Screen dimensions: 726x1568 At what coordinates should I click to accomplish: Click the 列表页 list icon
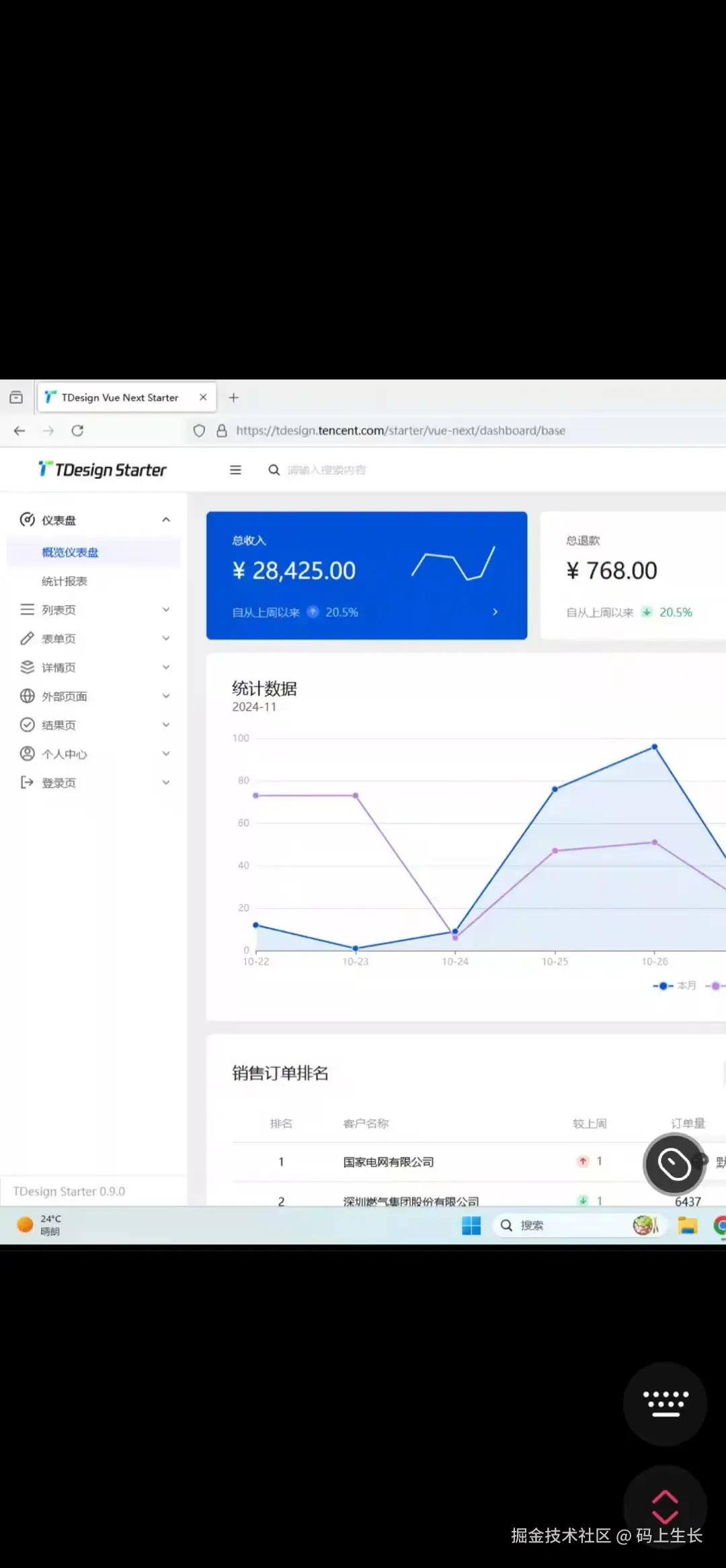[x=28, y=609]
